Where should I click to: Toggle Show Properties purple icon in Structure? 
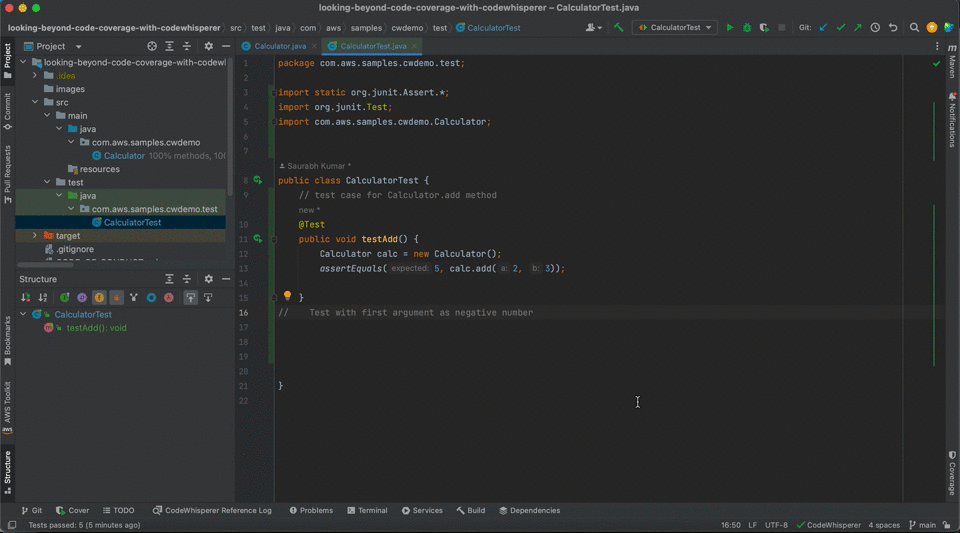pos(82,297)
